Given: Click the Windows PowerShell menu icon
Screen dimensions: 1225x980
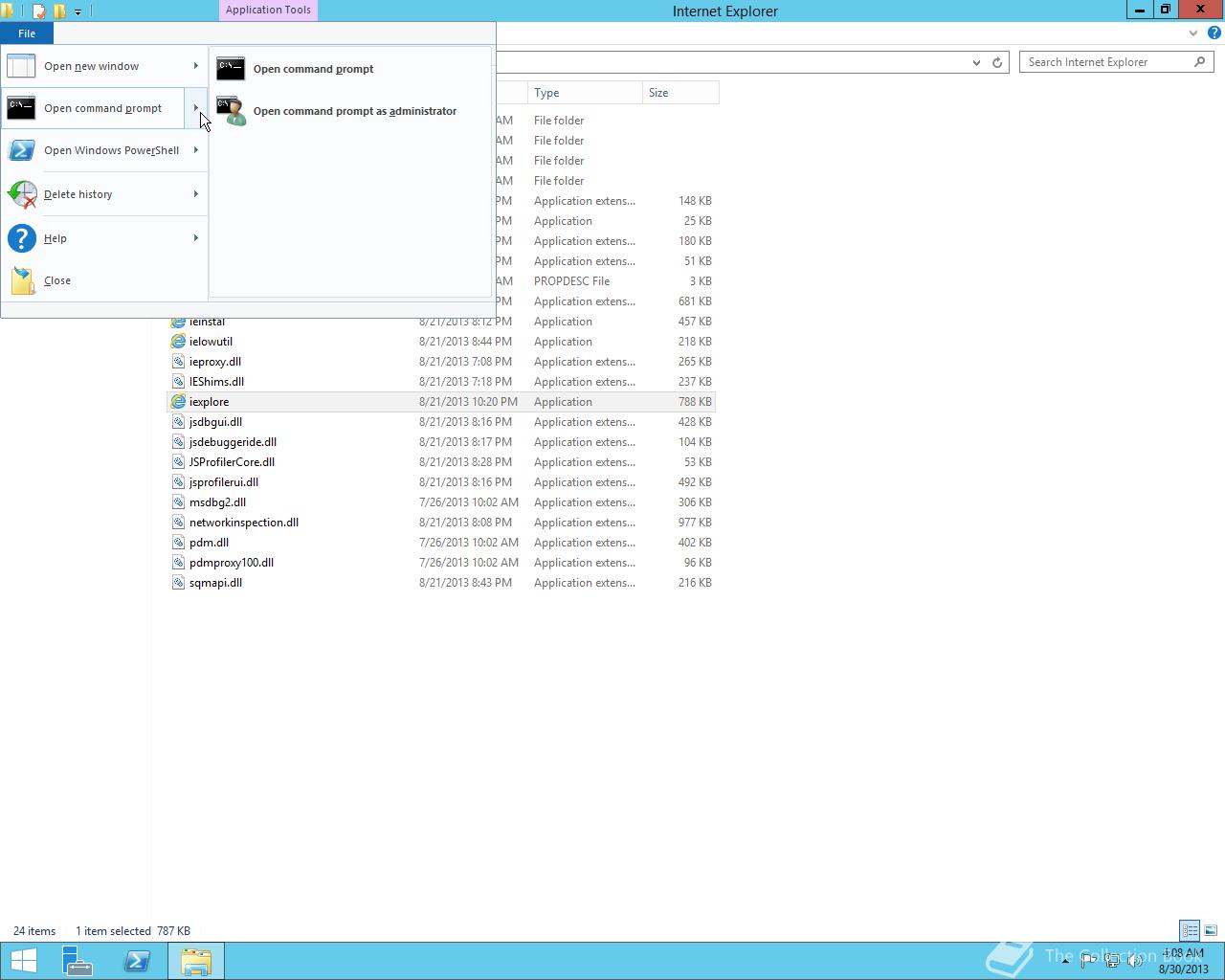Looking at the screenshot, I should tap(21, 150).
